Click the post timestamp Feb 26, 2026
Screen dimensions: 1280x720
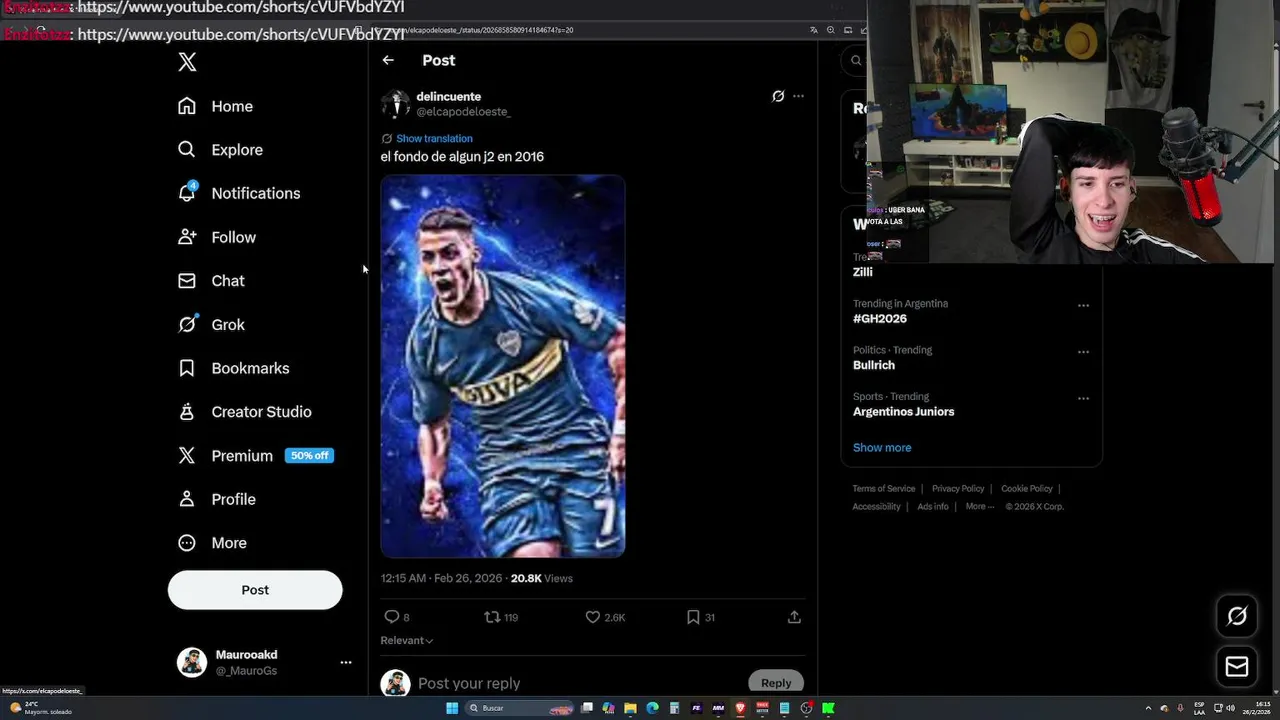(441, 578)
